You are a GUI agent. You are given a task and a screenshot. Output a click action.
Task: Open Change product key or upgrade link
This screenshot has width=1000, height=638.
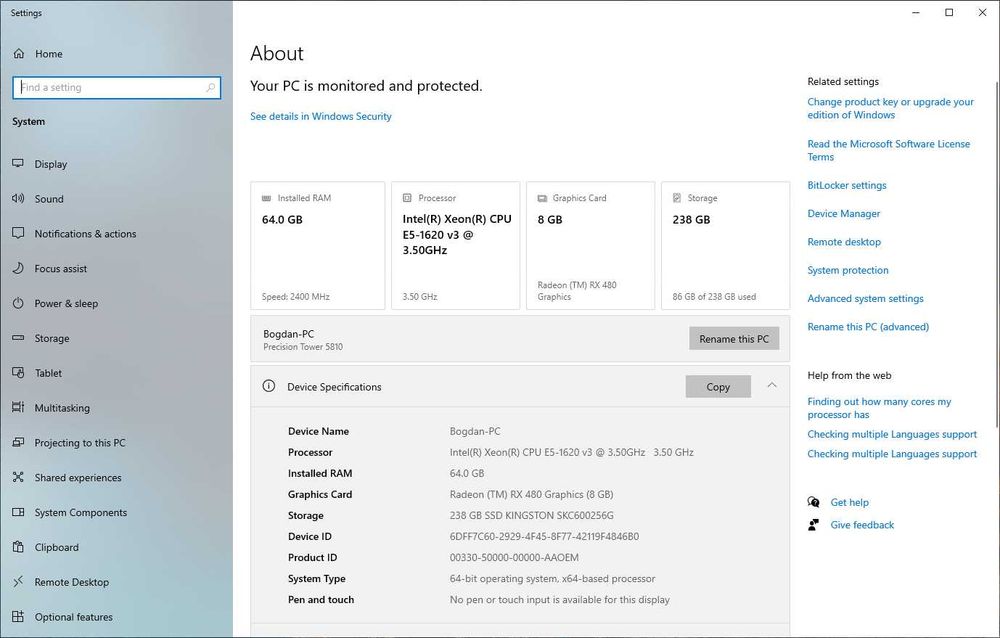pyautogui.click(x=890, y=108)
